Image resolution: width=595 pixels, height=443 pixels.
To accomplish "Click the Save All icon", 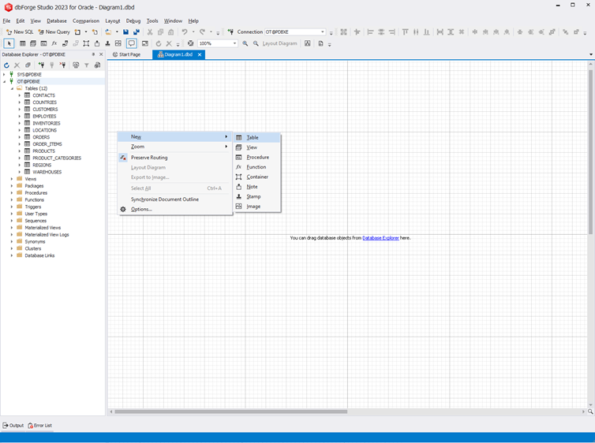I will pos(136,32).
